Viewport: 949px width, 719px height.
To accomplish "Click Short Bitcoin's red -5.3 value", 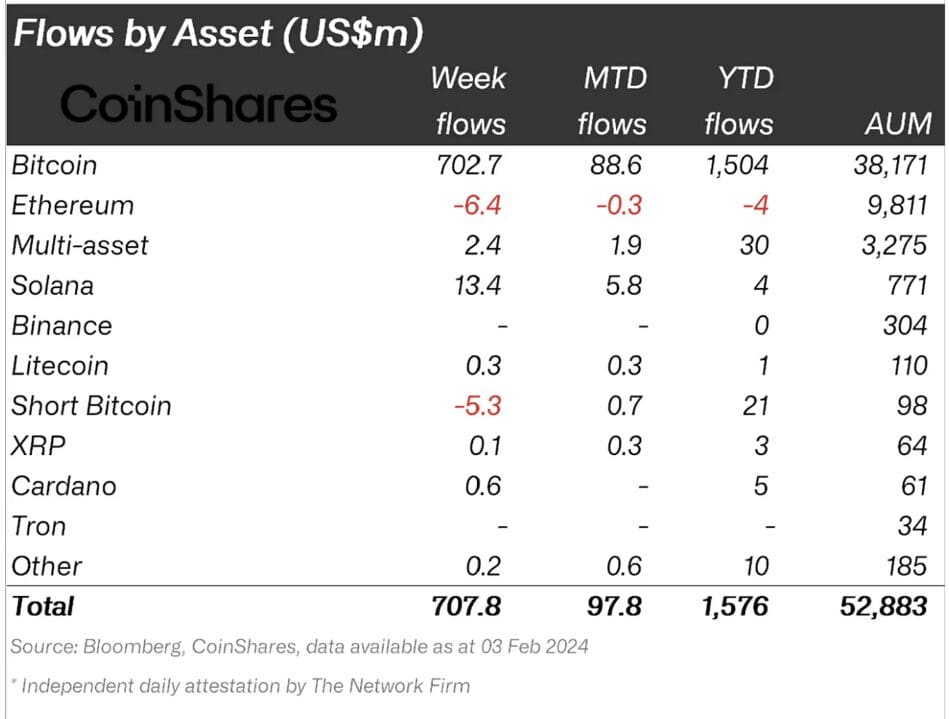I will [x=476, y=406].
